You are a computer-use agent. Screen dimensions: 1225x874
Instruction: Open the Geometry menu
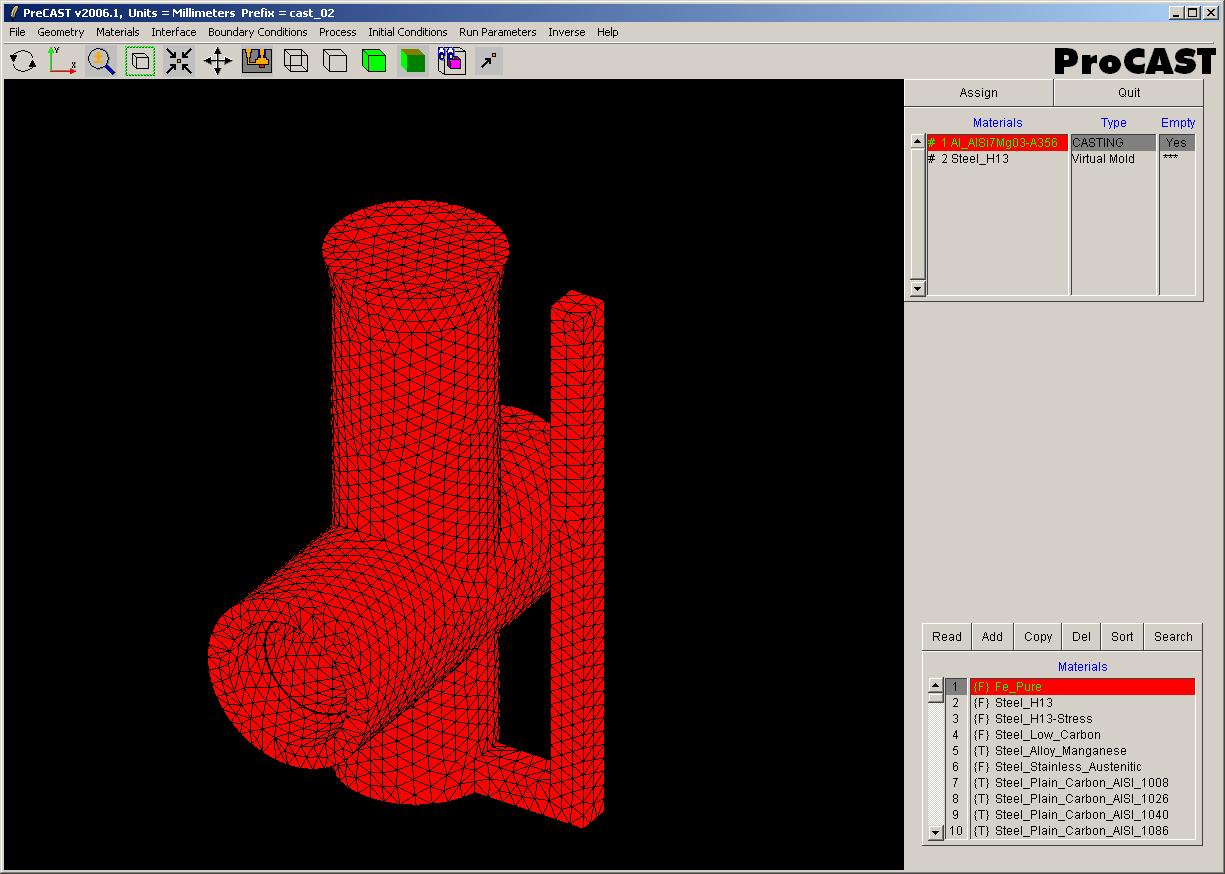coord(61,32)
